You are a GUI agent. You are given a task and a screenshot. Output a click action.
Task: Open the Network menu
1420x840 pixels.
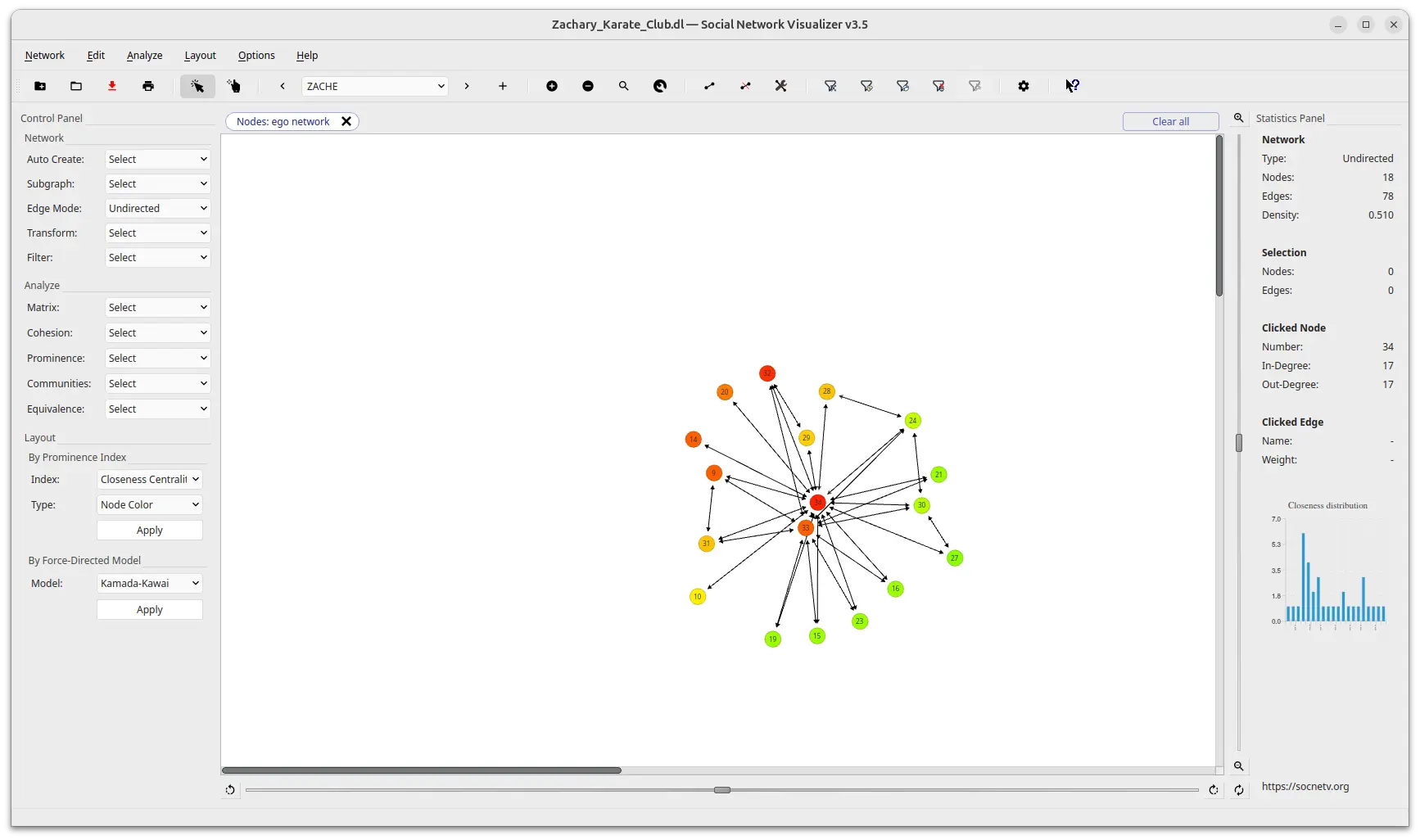44,56
